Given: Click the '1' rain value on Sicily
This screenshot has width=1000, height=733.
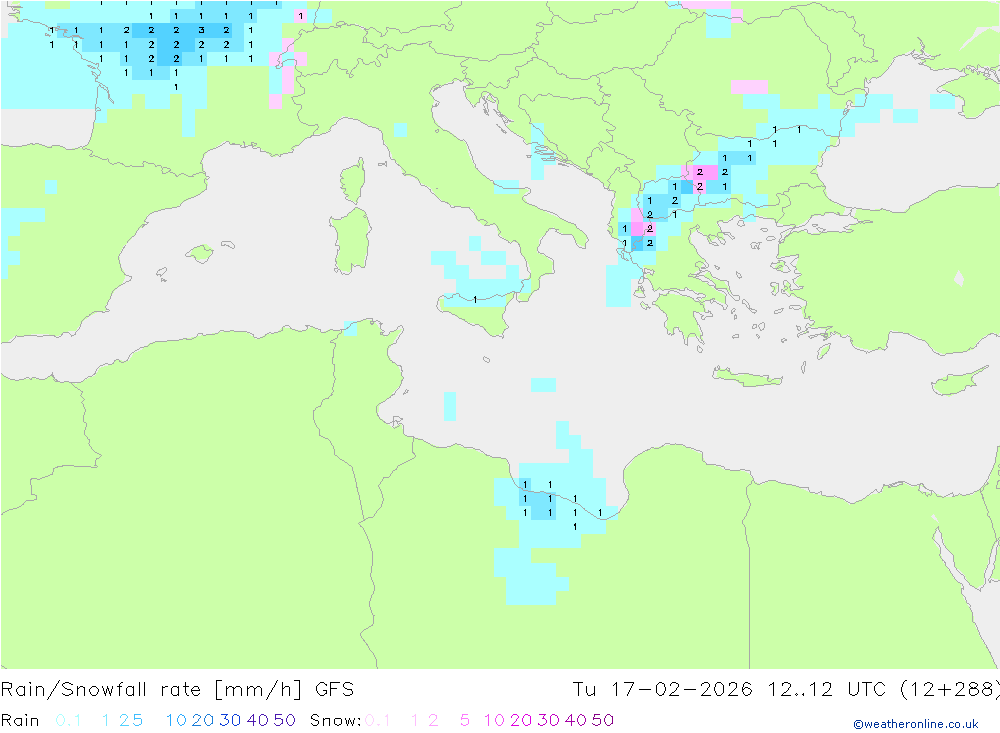Looking at the screenshot, I should click(x=475, y=299).
